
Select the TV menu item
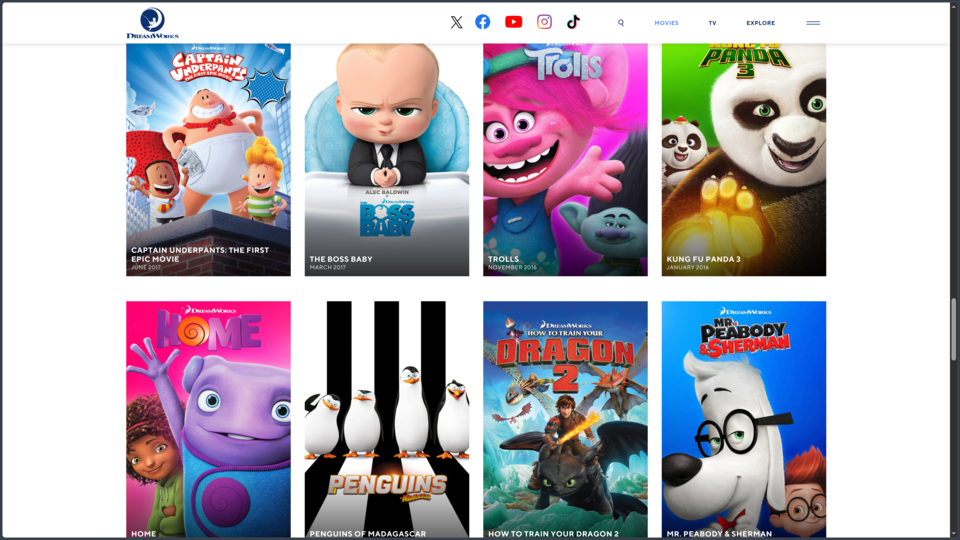(x=712, y=23)
